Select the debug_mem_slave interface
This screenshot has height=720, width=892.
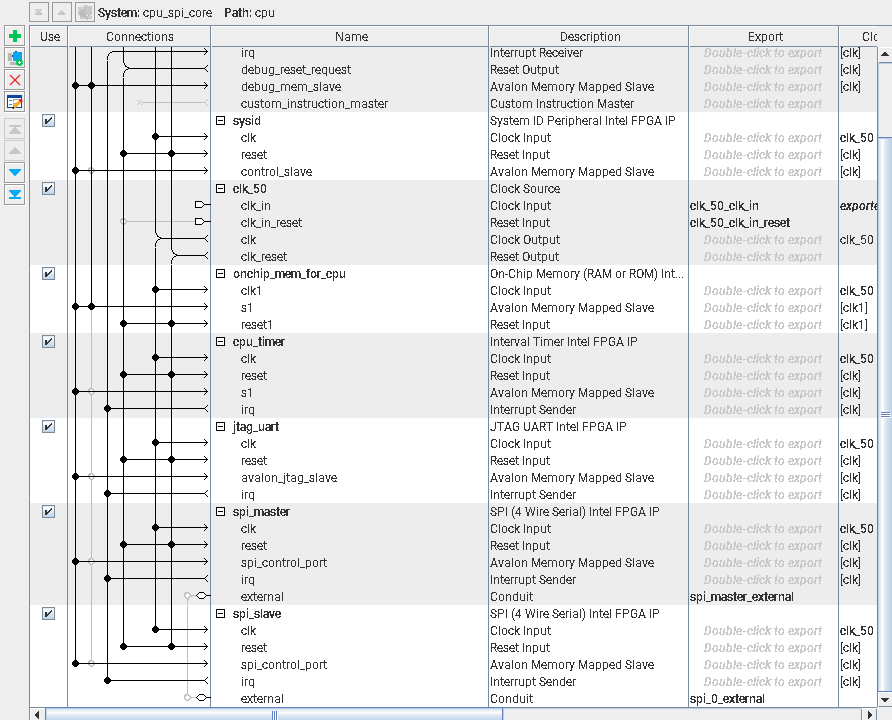291,87
